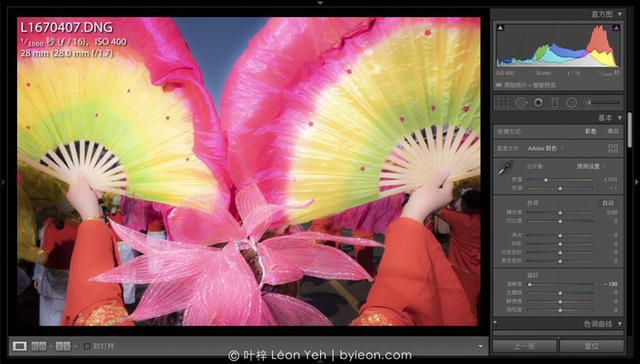Set treatment to 彩色 color
Viewport: 640px width, 364px height.
coord(591,131)
